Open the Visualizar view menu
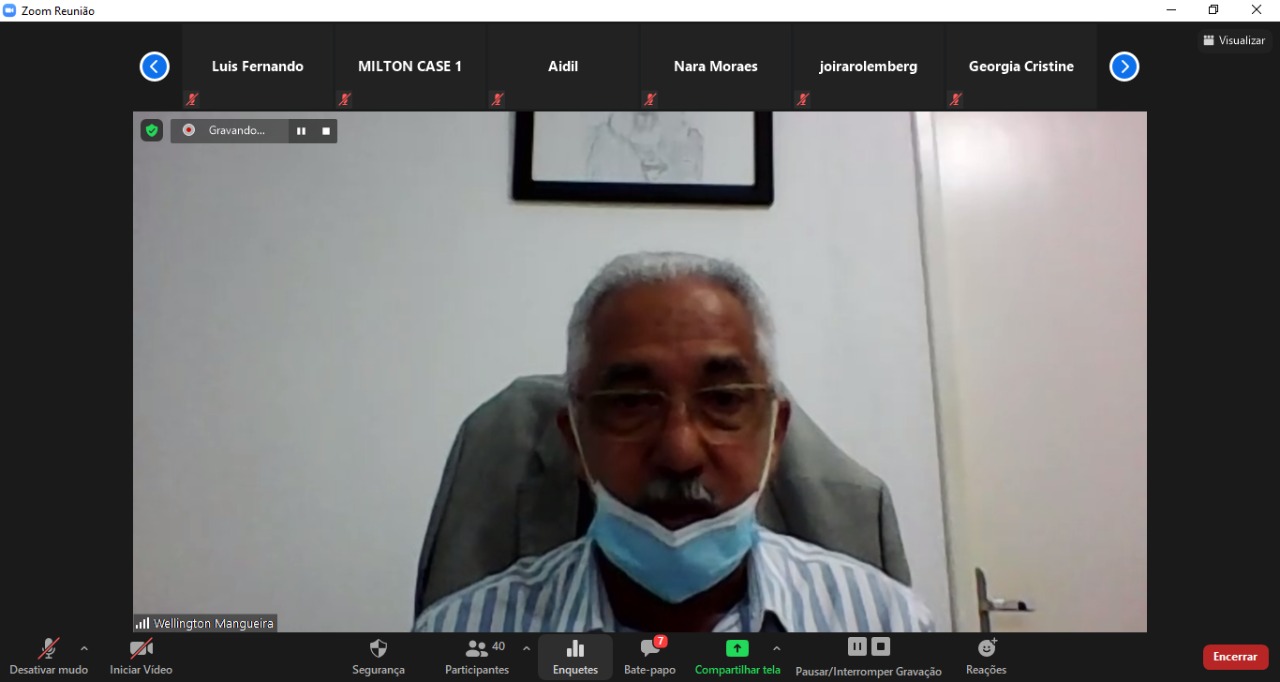Viewport: 1280px width, 682px height. (x=1235, y=40)
